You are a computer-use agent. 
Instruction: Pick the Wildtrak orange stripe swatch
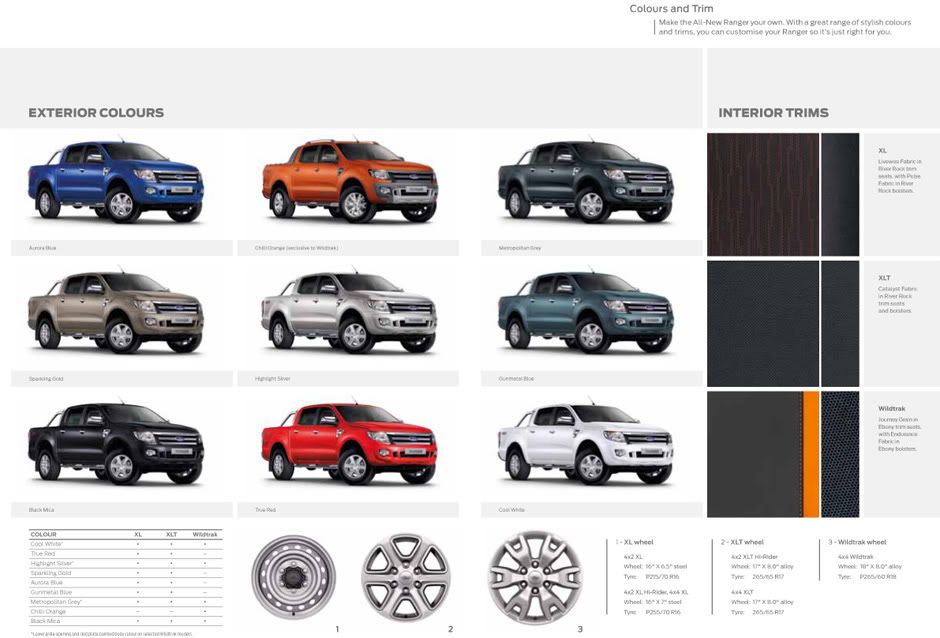811,455
